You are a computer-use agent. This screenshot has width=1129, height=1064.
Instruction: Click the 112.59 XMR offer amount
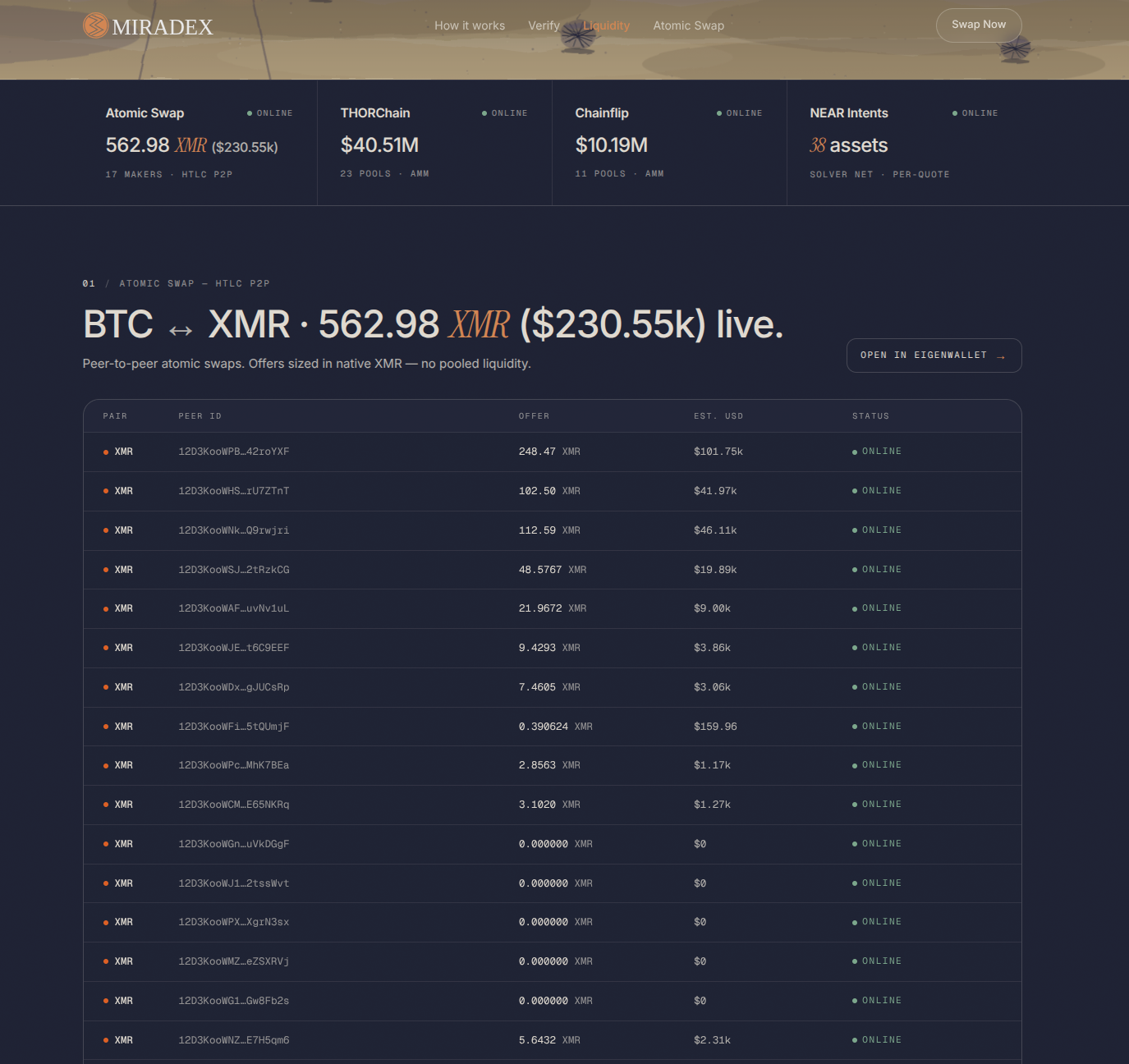tap(549, 530)
